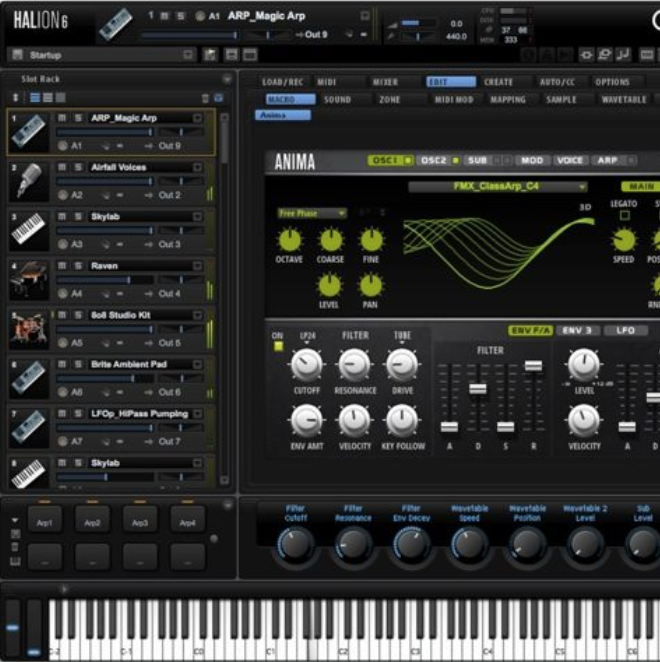
Task: Select the ENV 3 button
Action: tap(576, 330)
